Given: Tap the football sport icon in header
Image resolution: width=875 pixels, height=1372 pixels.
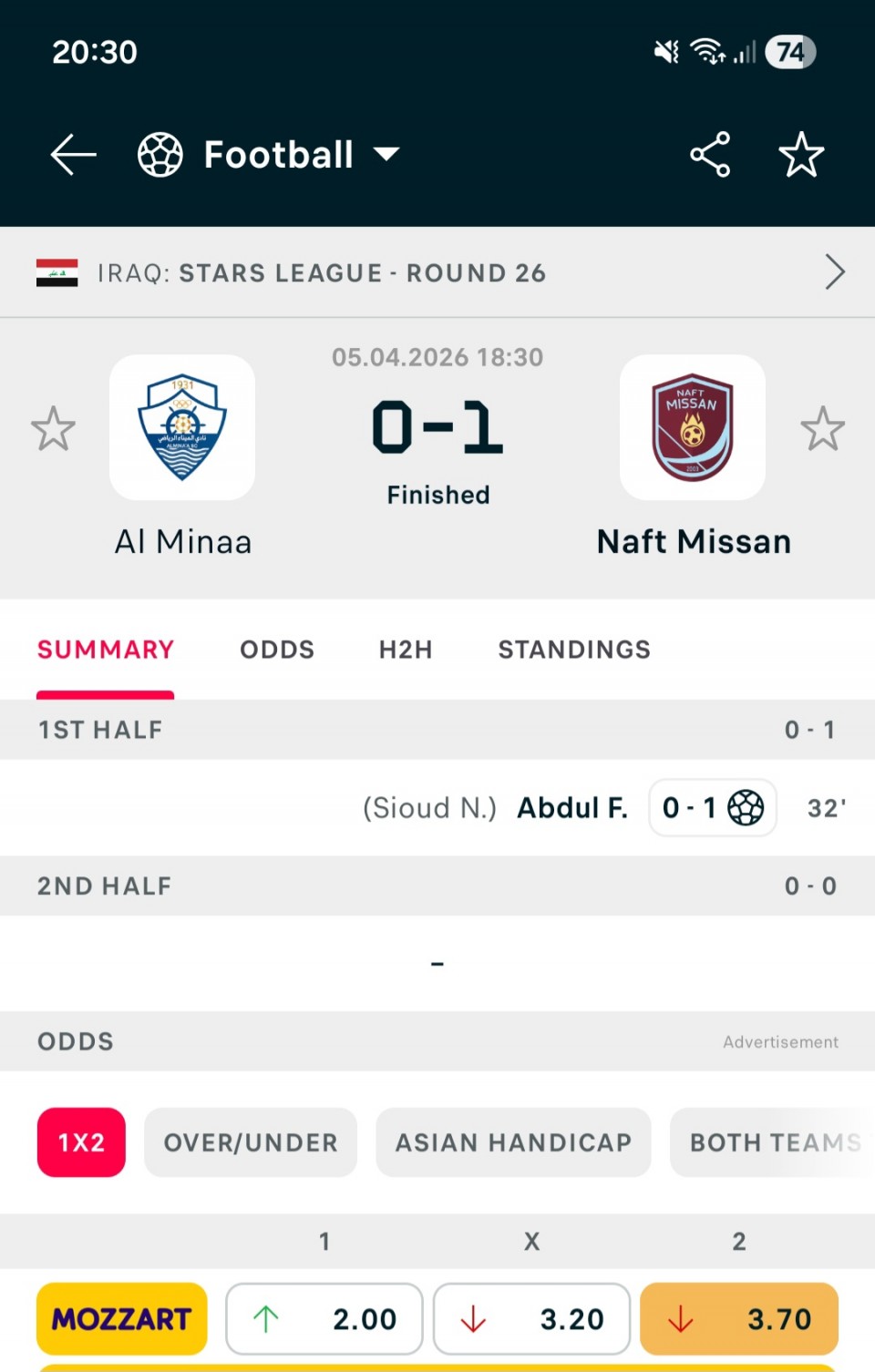Looking at the screenshot, I should pos(160,155).
